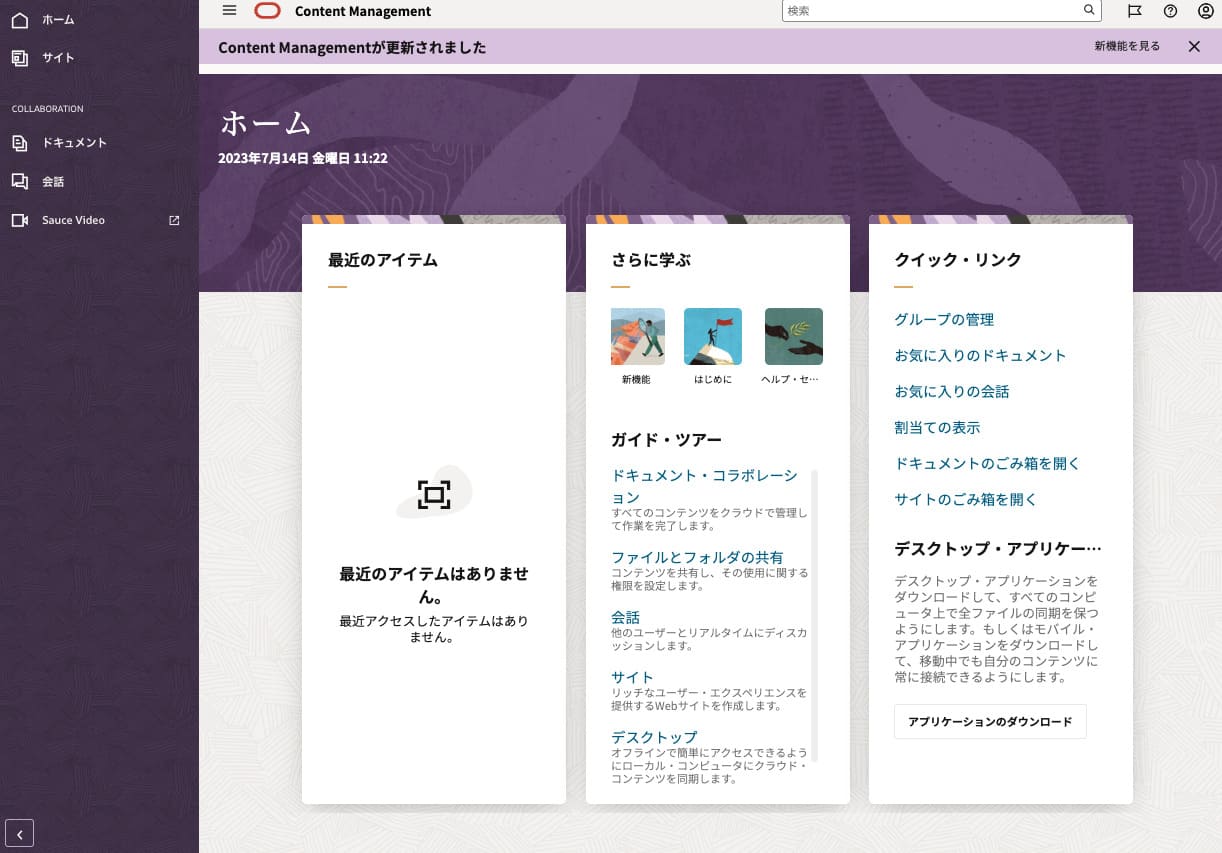The image size is (1222, 853).
Task: Open ドキュメント from the sidebar icon
Action: (x=20, y=142)
